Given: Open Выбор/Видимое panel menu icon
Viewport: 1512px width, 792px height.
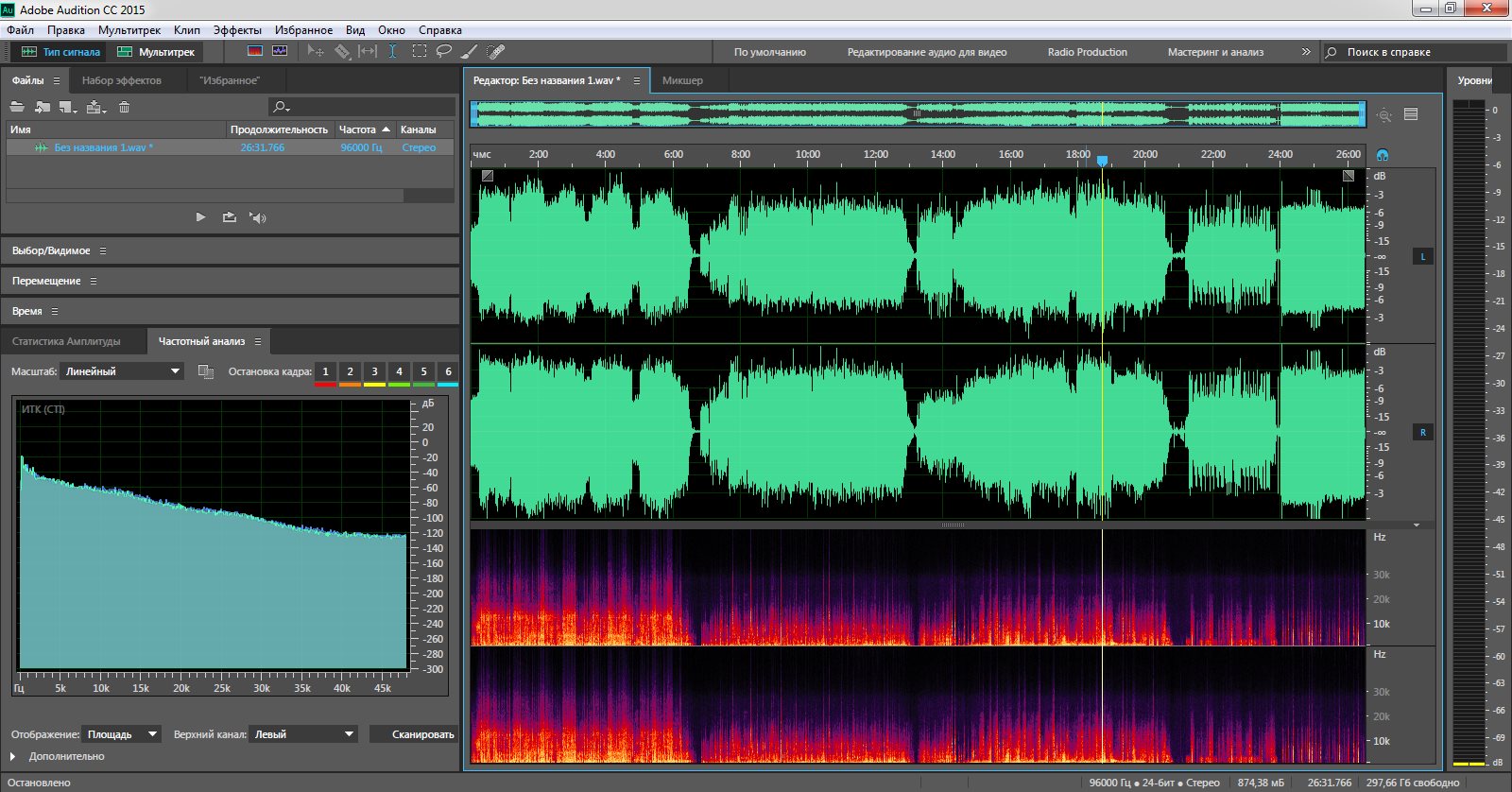Looking at the screenshot, I should 103,250.
